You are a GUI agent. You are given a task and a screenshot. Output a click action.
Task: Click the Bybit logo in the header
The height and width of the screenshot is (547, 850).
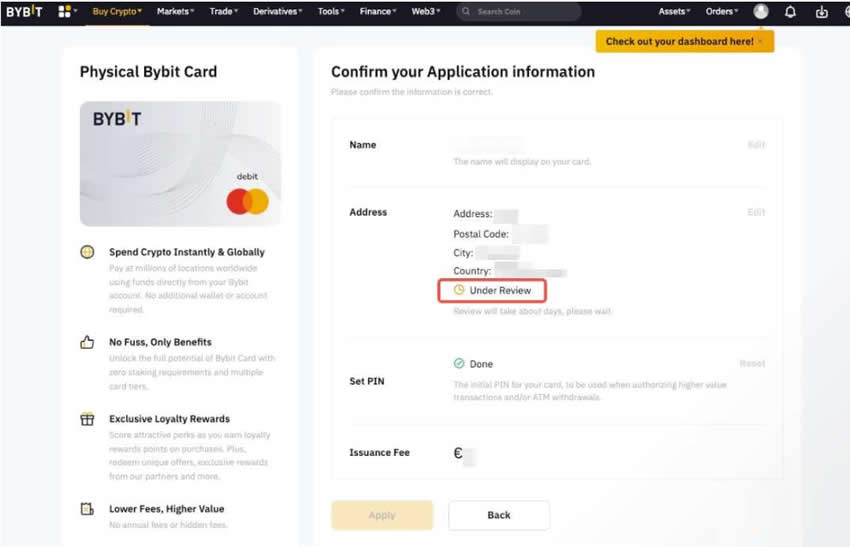tap(24, 12)
